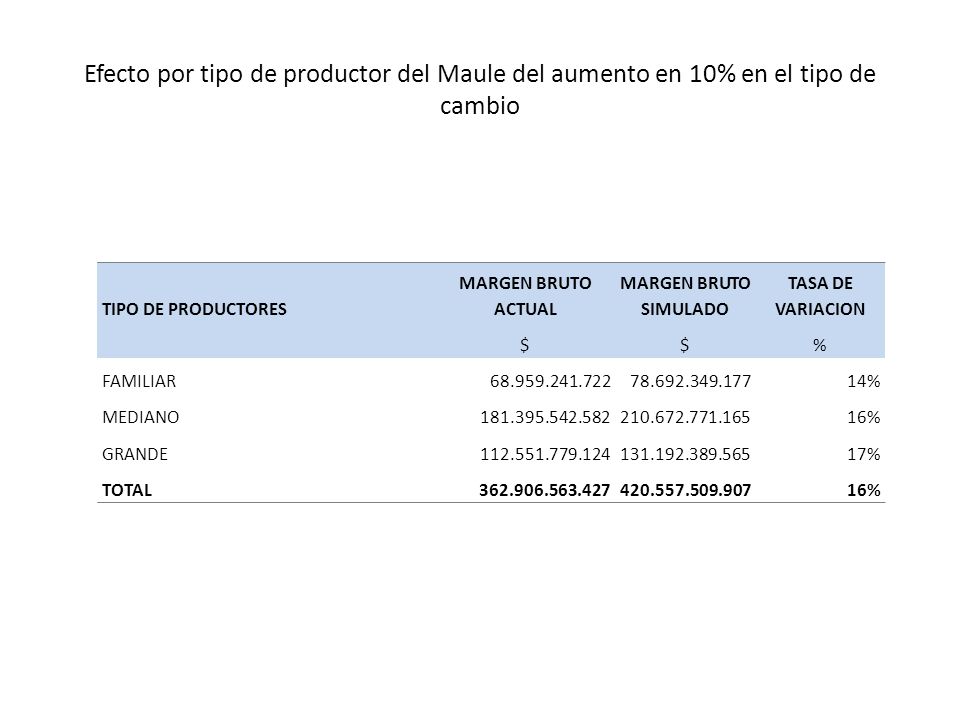Click the FAMILIAR row label

139,381
